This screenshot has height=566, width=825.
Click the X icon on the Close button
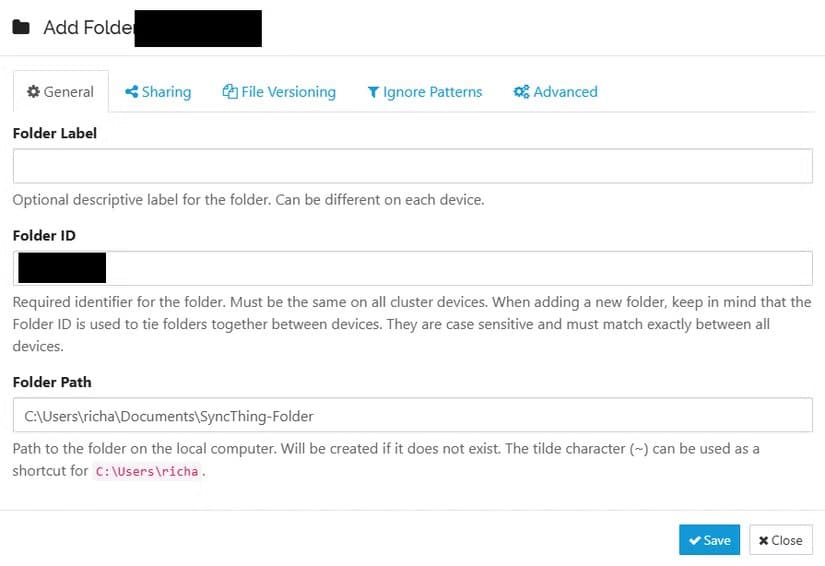764,540
